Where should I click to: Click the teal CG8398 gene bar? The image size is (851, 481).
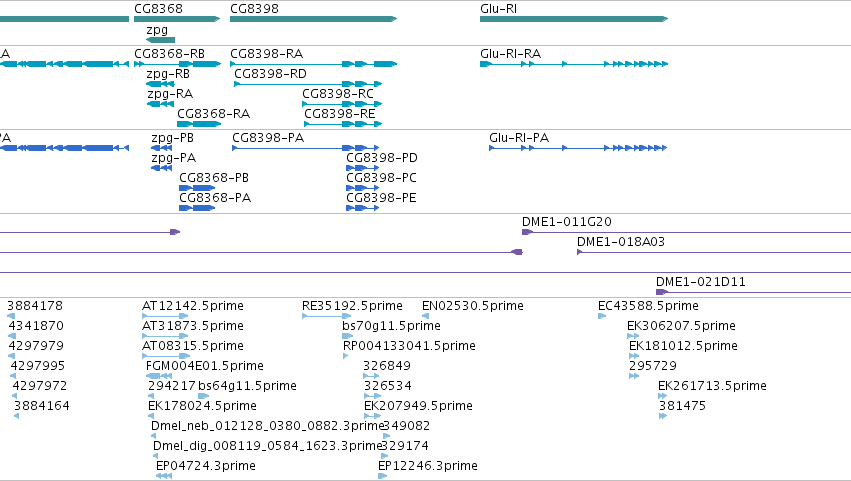point(314,19)
